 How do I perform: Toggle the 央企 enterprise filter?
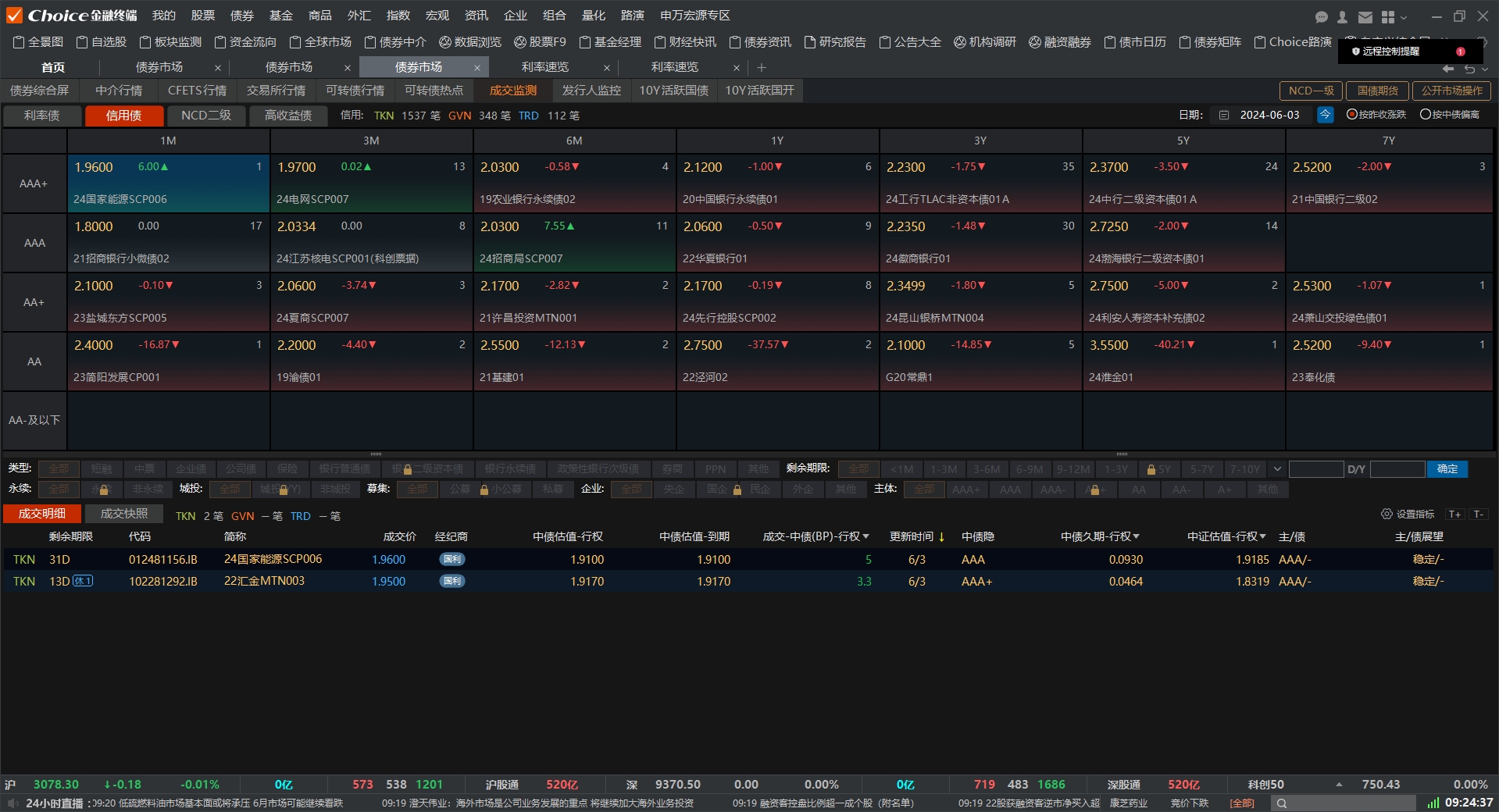(x=674, y=490)
